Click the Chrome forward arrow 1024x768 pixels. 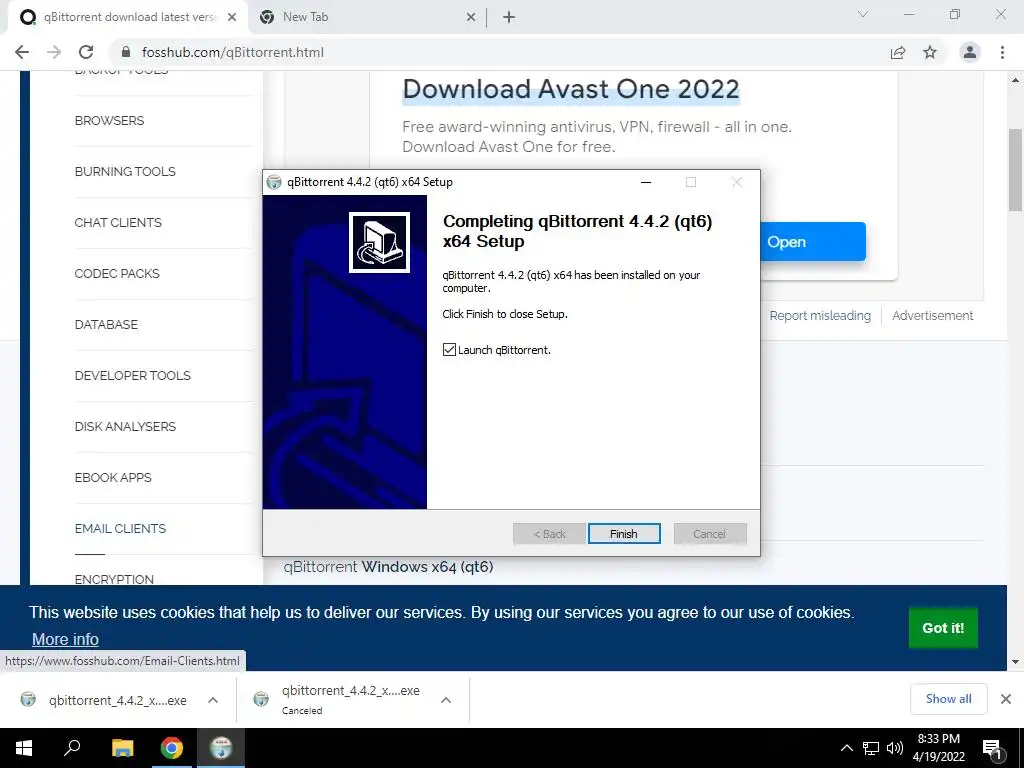tap(54, 52)
